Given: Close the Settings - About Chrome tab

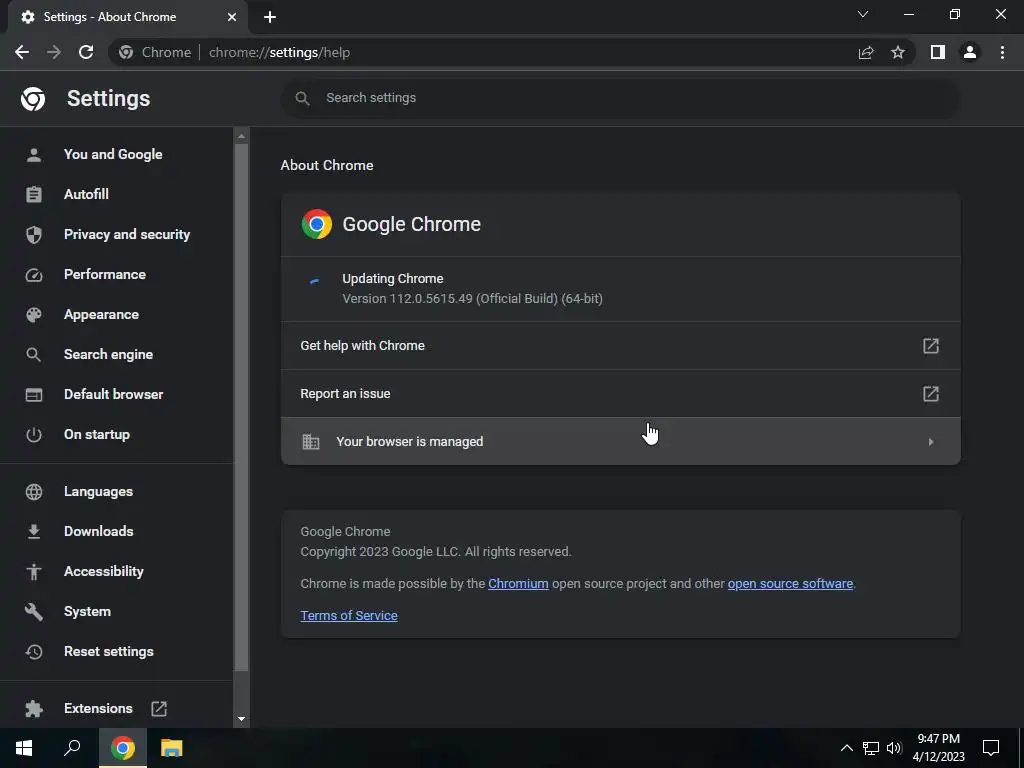Looking at the screenshot, I should [232, 17].
